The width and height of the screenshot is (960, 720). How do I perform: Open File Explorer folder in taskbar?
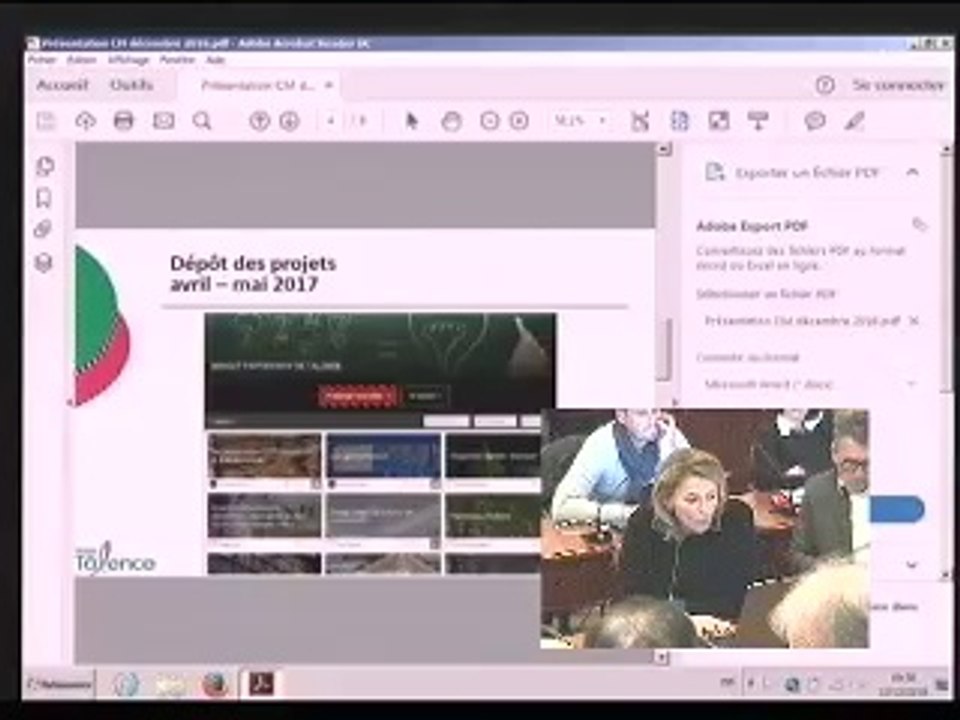(x=171, y=685)
